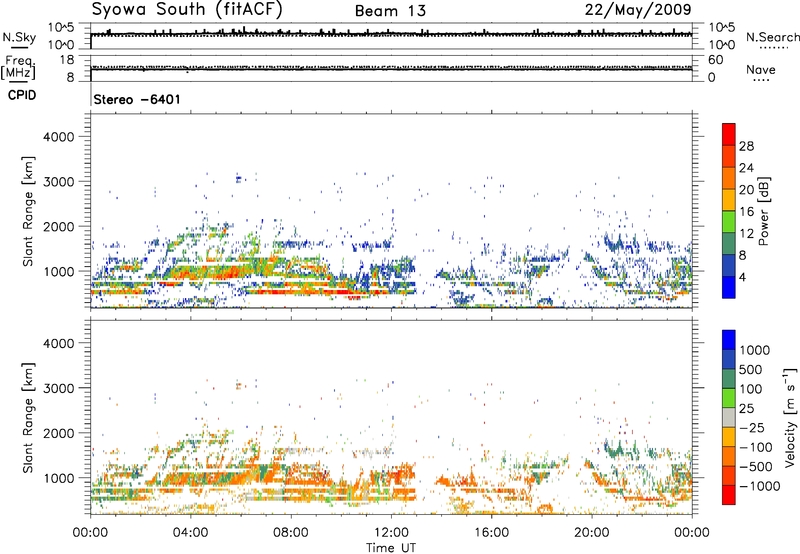Click the date '22/May/2009'
Image resolution: width=800 pixels, height=554 pixels.
[x=638, y=10]
